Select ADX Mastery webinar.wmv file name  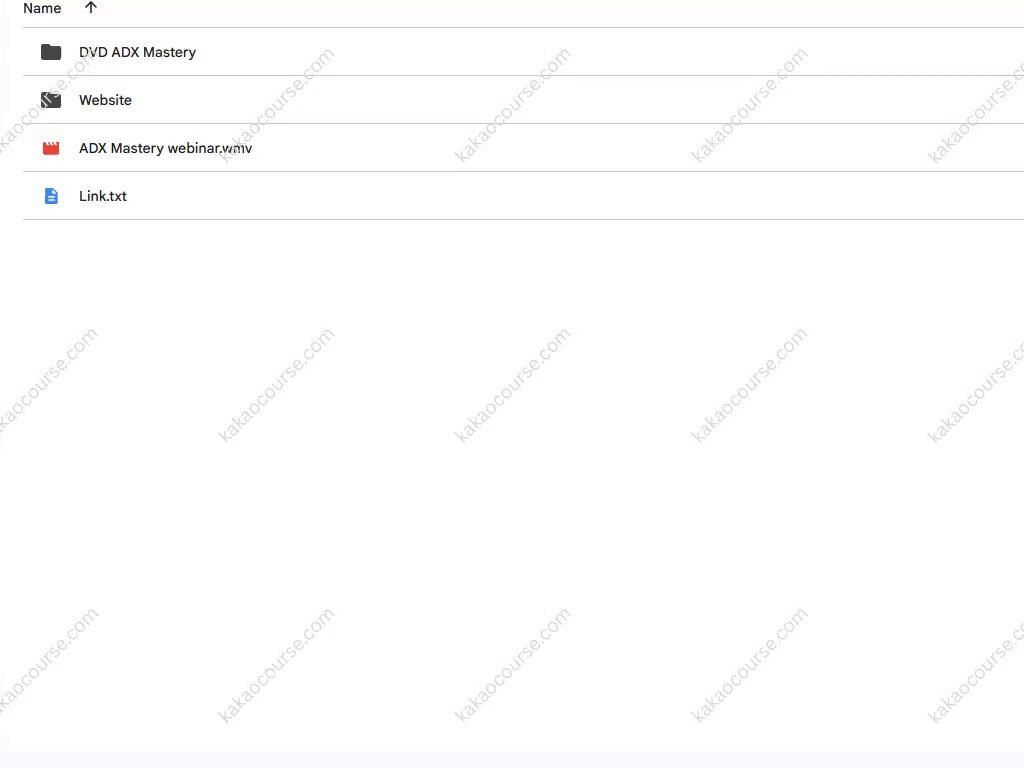[x=165, y=148]
